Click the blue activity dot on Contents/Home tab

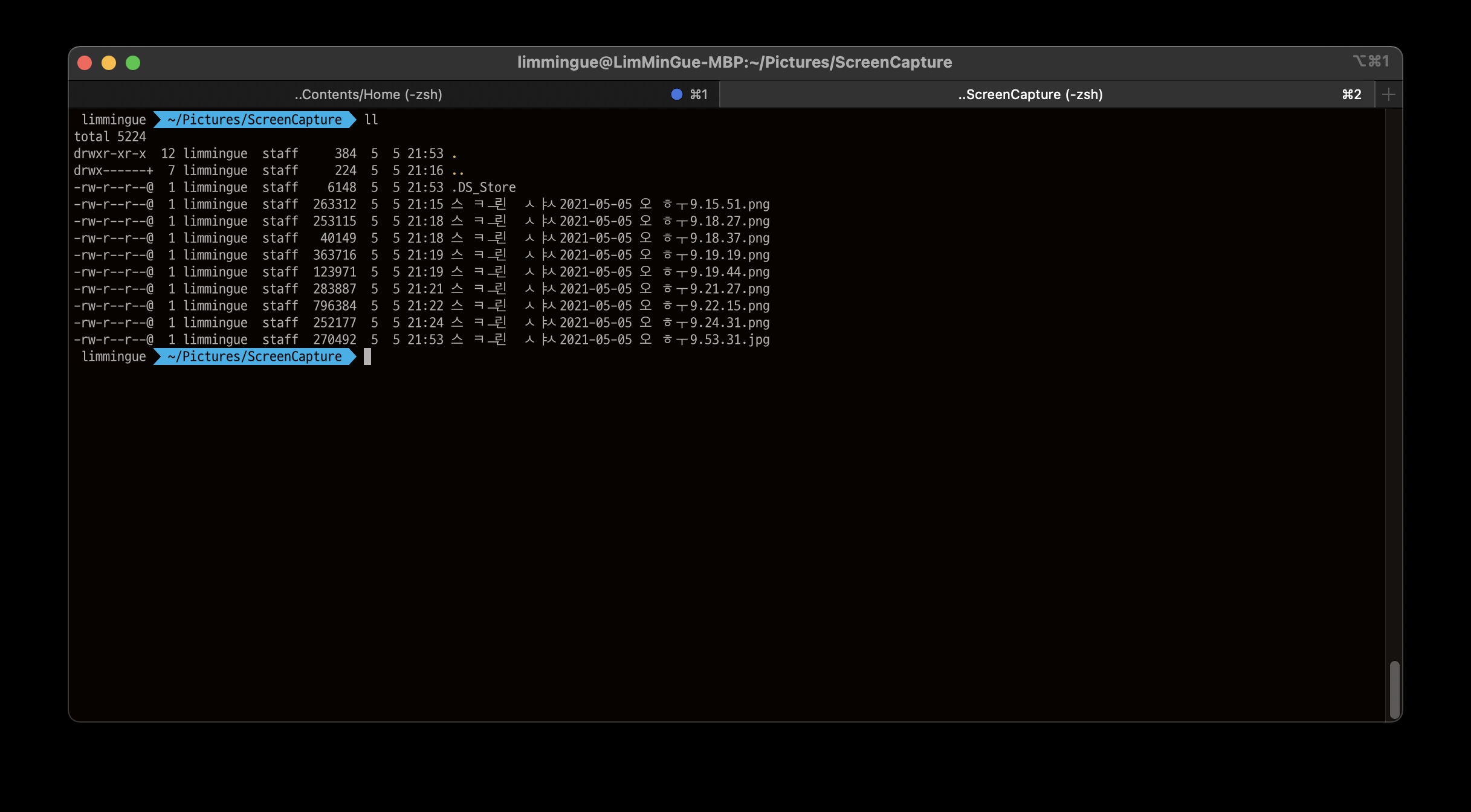(676, 94)
